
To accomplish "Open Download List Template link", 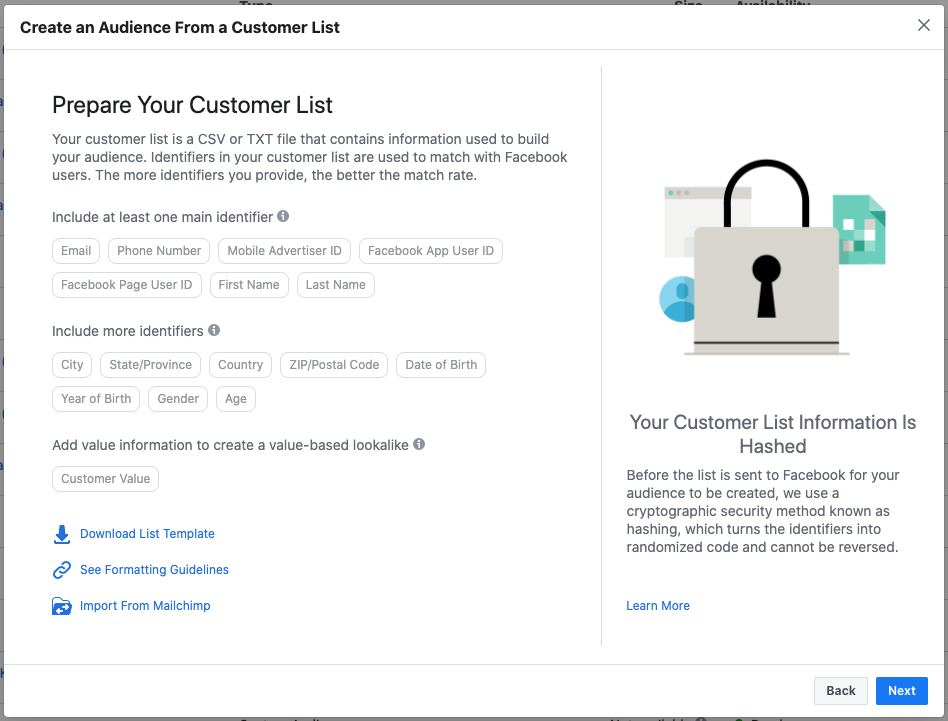I will coord(147,534).
